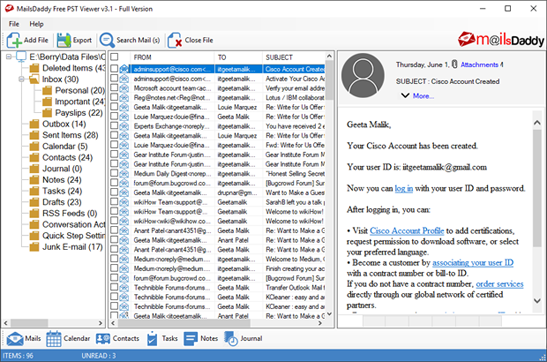Open the 'order services' link
547x362 pixels.
(x=500, y=284)
